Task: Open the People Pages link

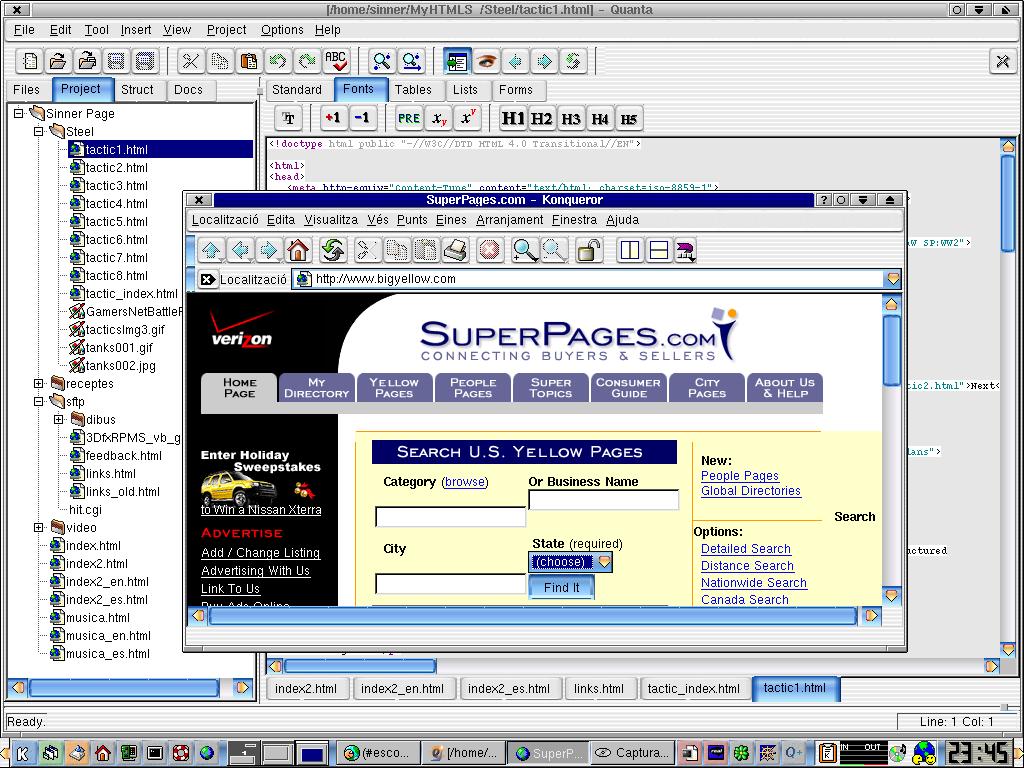Action: coord(740,475)
